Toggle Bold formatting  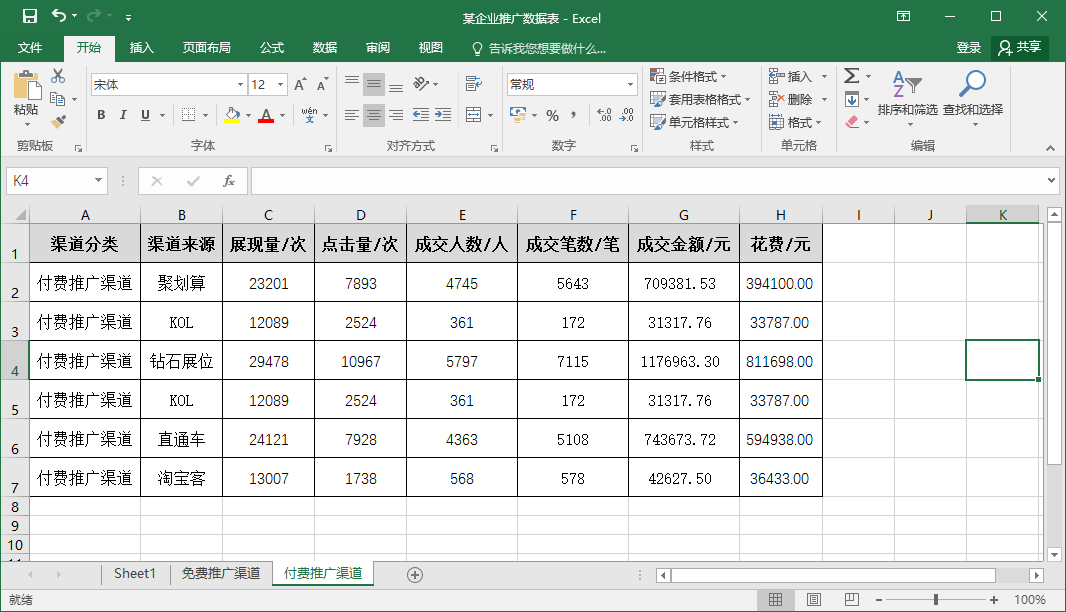pyautogui.click(x=100, y=116)
